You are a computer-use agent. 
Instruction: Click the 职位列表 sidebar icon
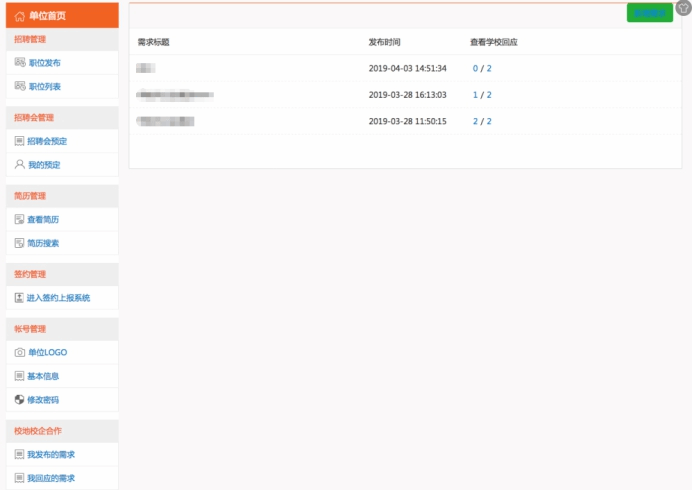tap(20, 86)
